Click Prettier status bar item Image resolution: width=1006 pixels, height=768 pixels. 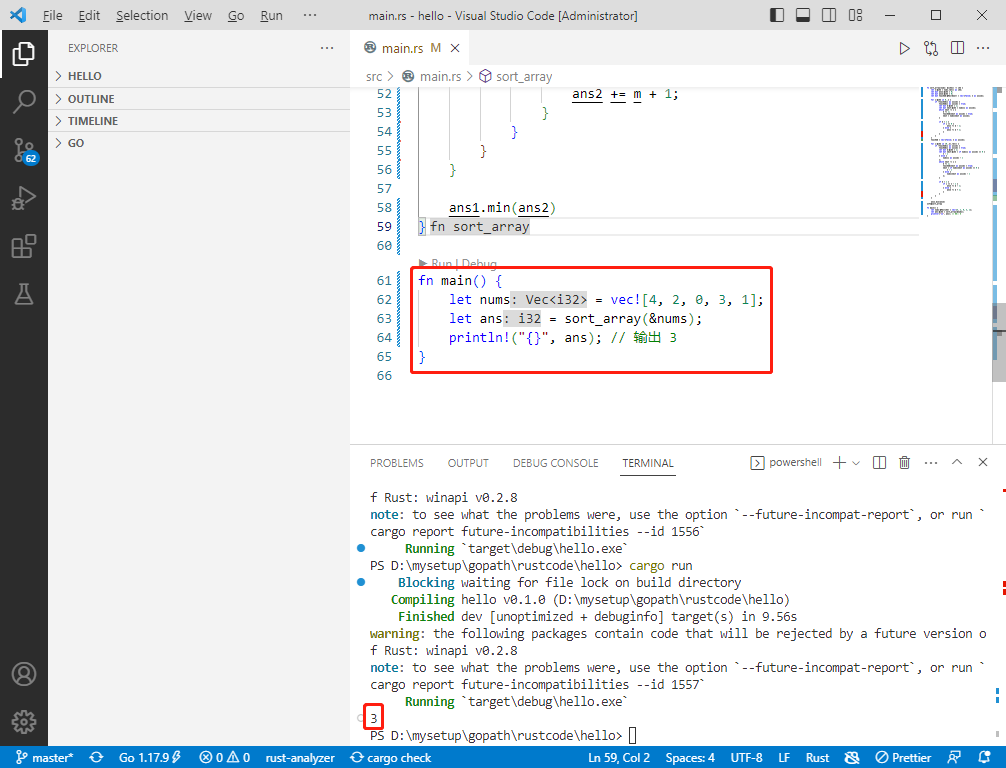[x=903, y=758]
